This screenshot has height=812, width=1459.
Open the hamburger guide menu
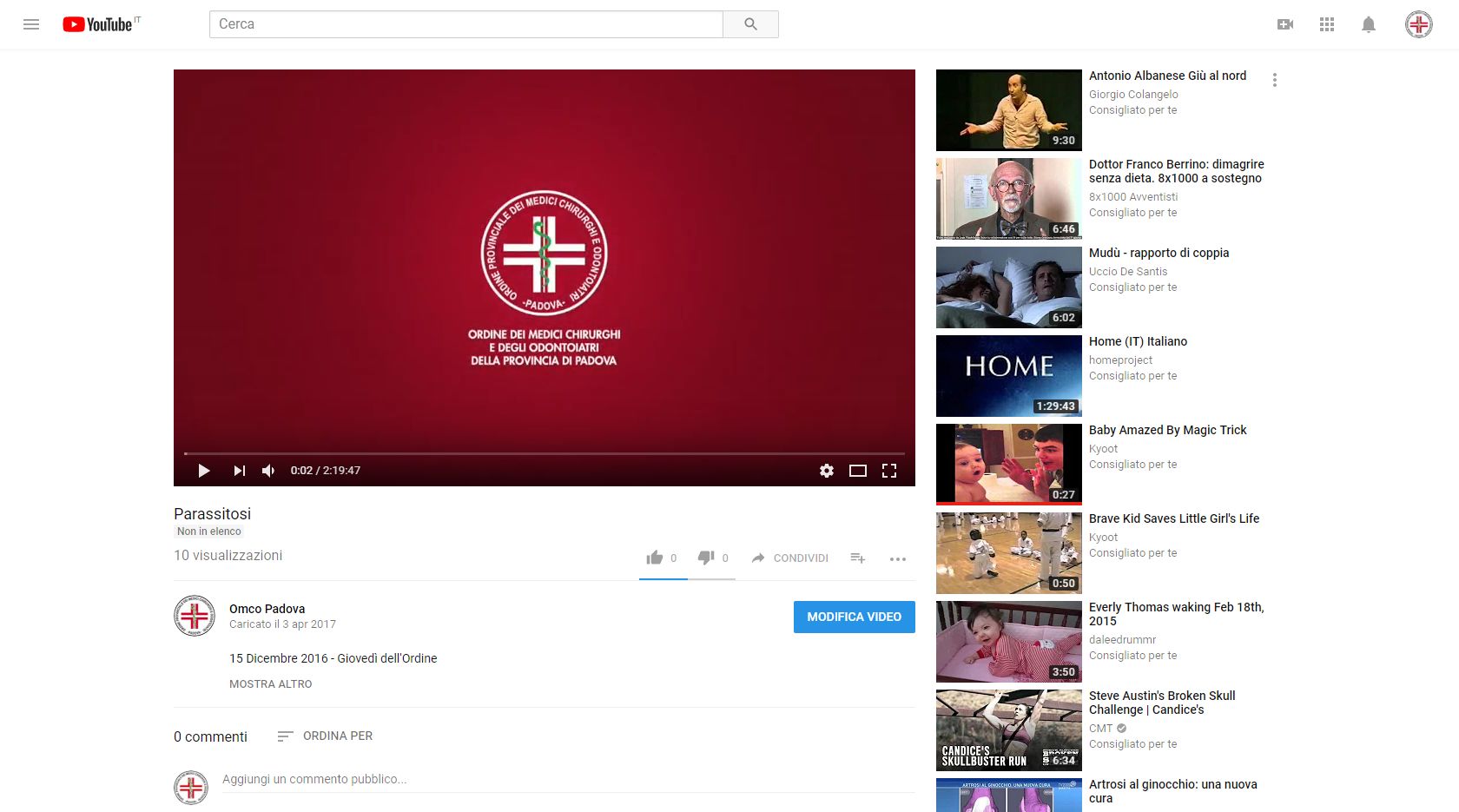[x=31, y=24]
